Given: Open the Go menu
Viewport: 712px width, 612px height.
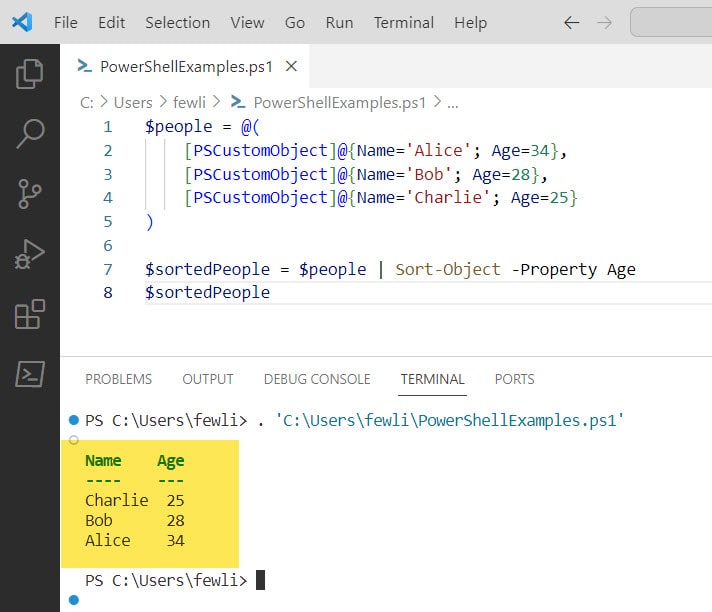Looking at the screenshot, I should tap(295, 23).
